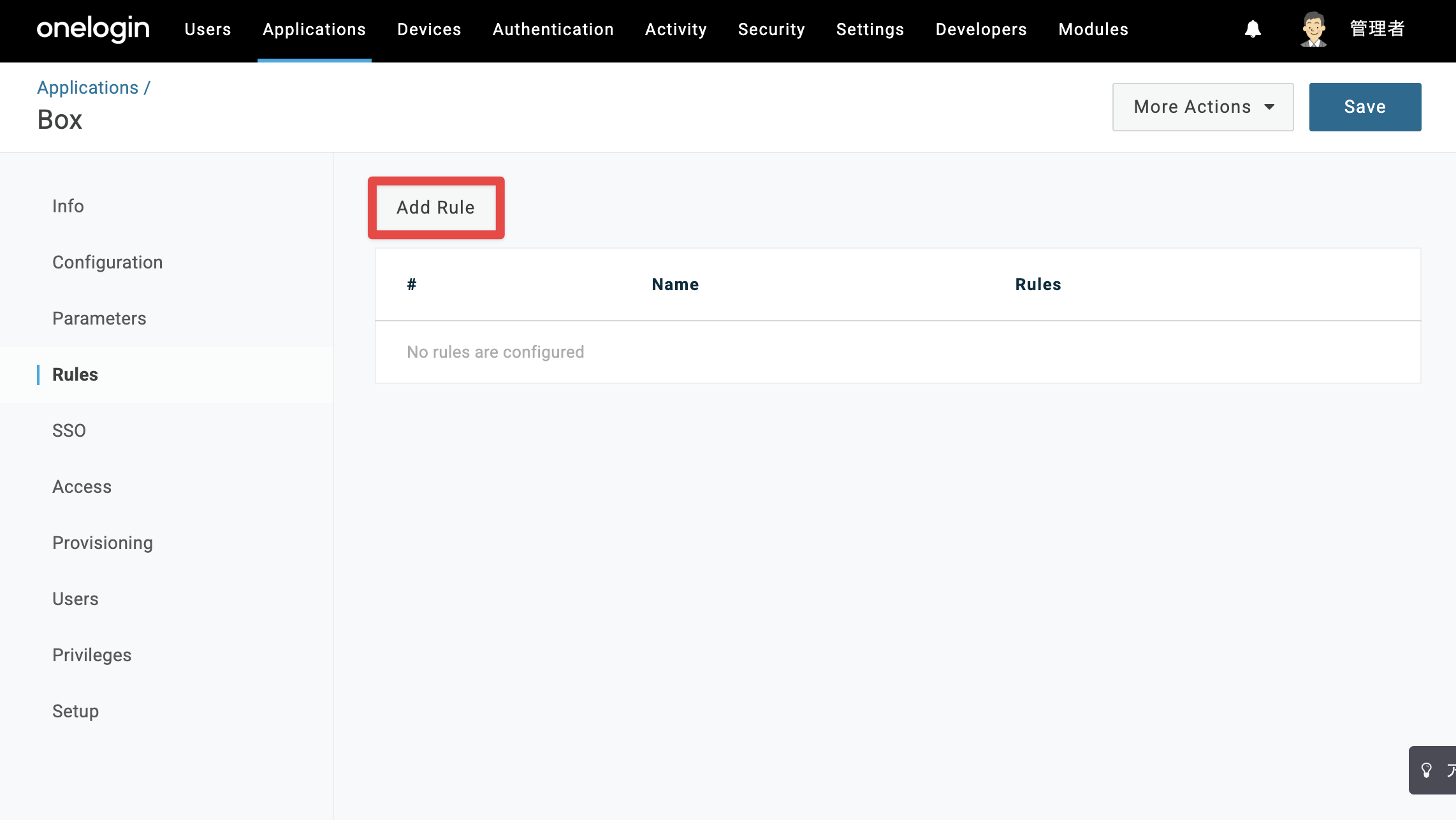Switch to the Privileges sidebar tab
Screen dimensions: 1456x820
click(x=92, y=655)
